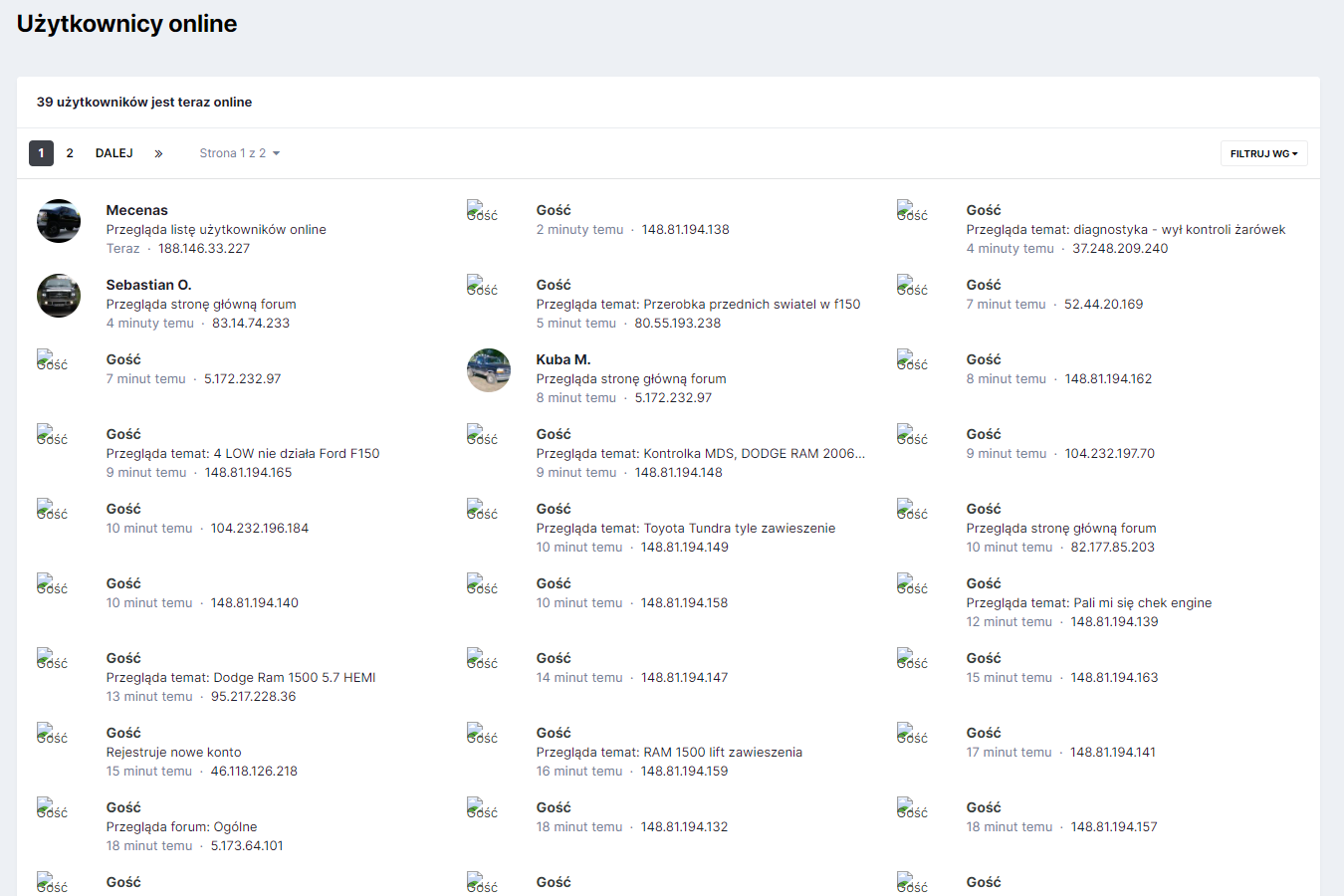Open the Mecenas user profile link
This screenshot has width=1344, height=896.
[x=137, y=210]
